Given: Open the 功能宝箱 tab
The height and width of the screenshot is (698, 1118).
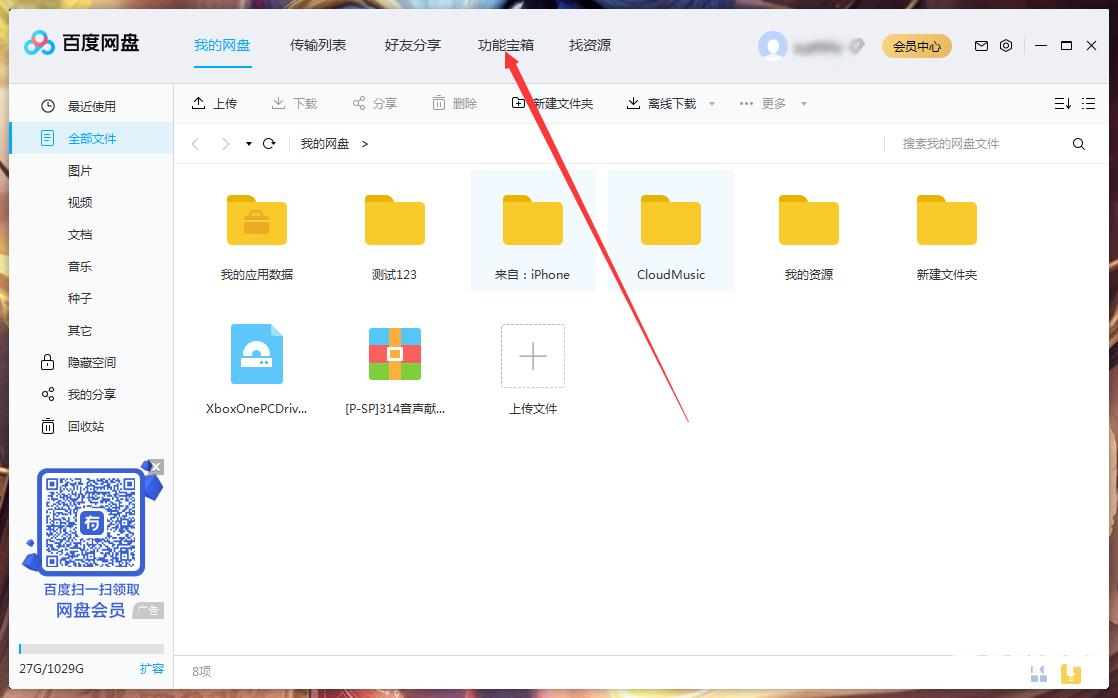Looking at the screenshot, I should [x=506, y=46].
